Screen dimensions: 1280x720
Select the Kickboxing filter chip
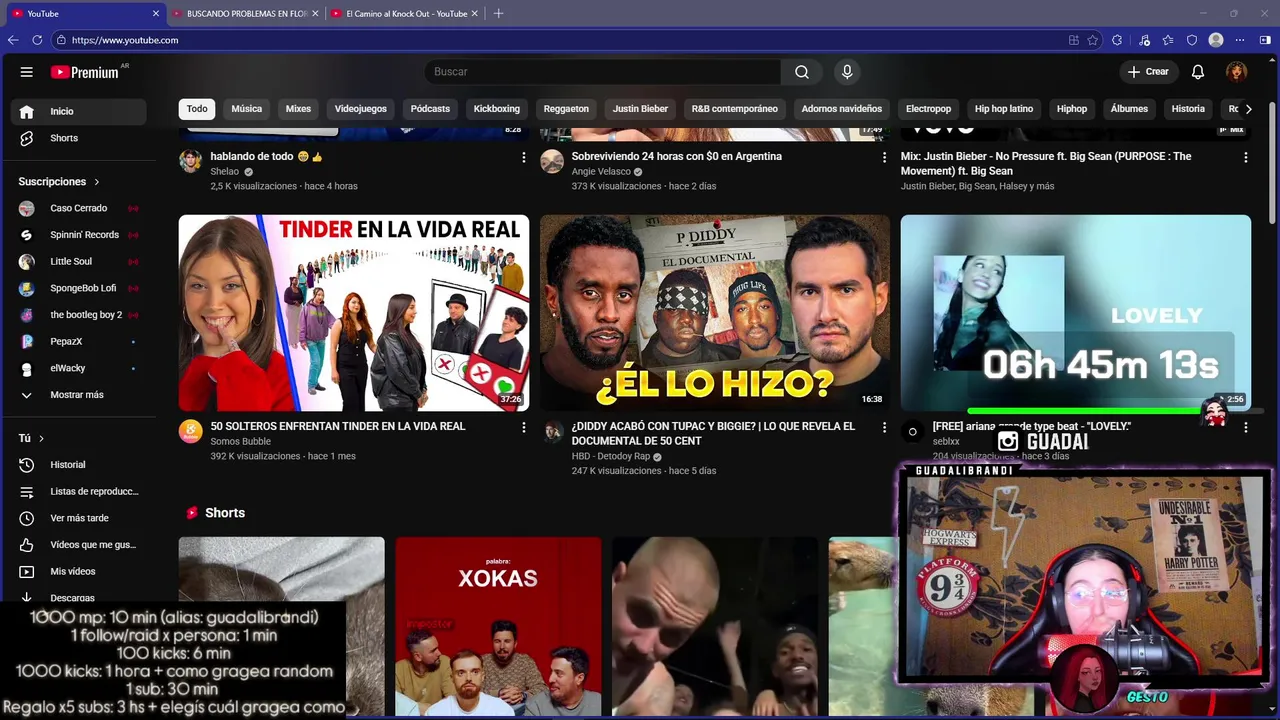[497, 109]
